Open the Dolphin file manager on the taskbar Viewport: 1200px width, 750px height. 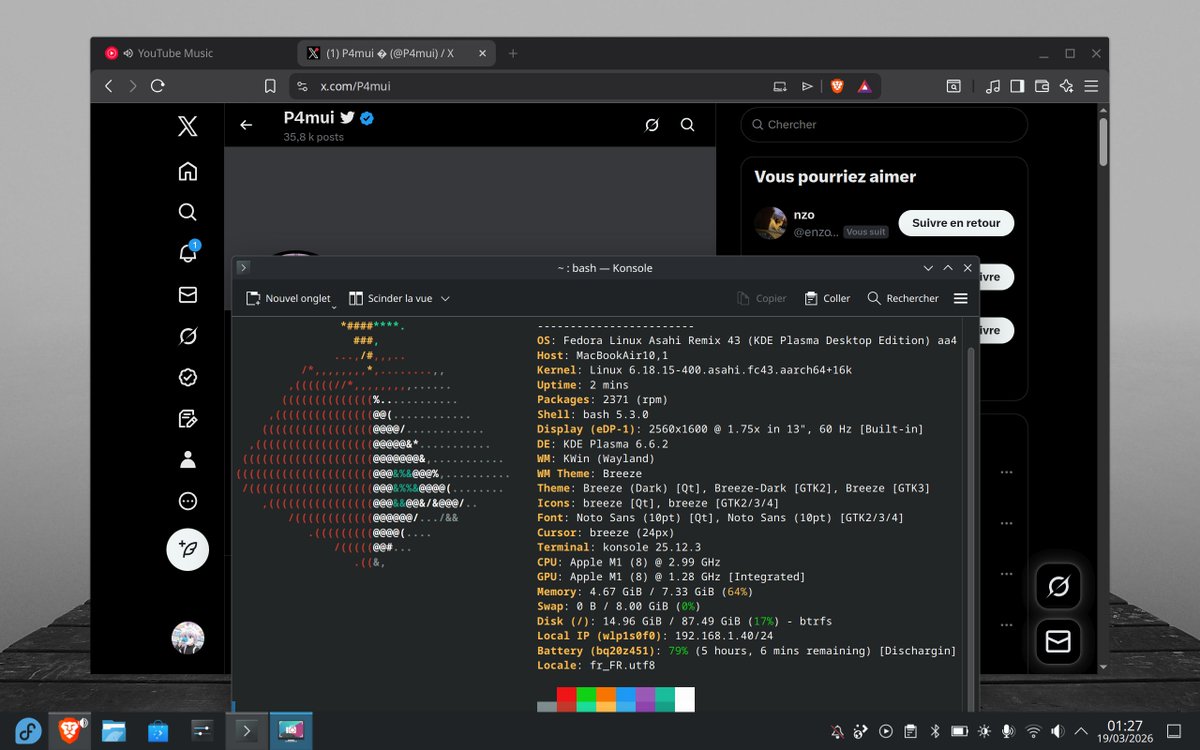coord(113,731)
